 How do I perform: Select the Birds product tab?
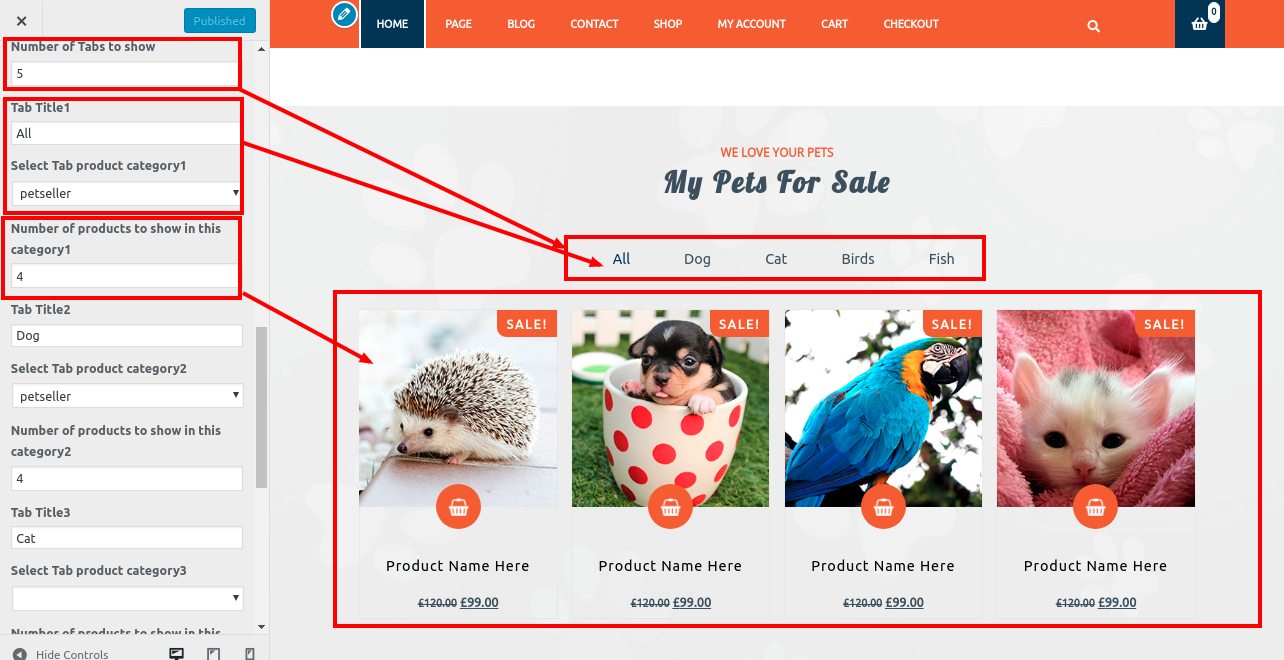tap(858, 259)
